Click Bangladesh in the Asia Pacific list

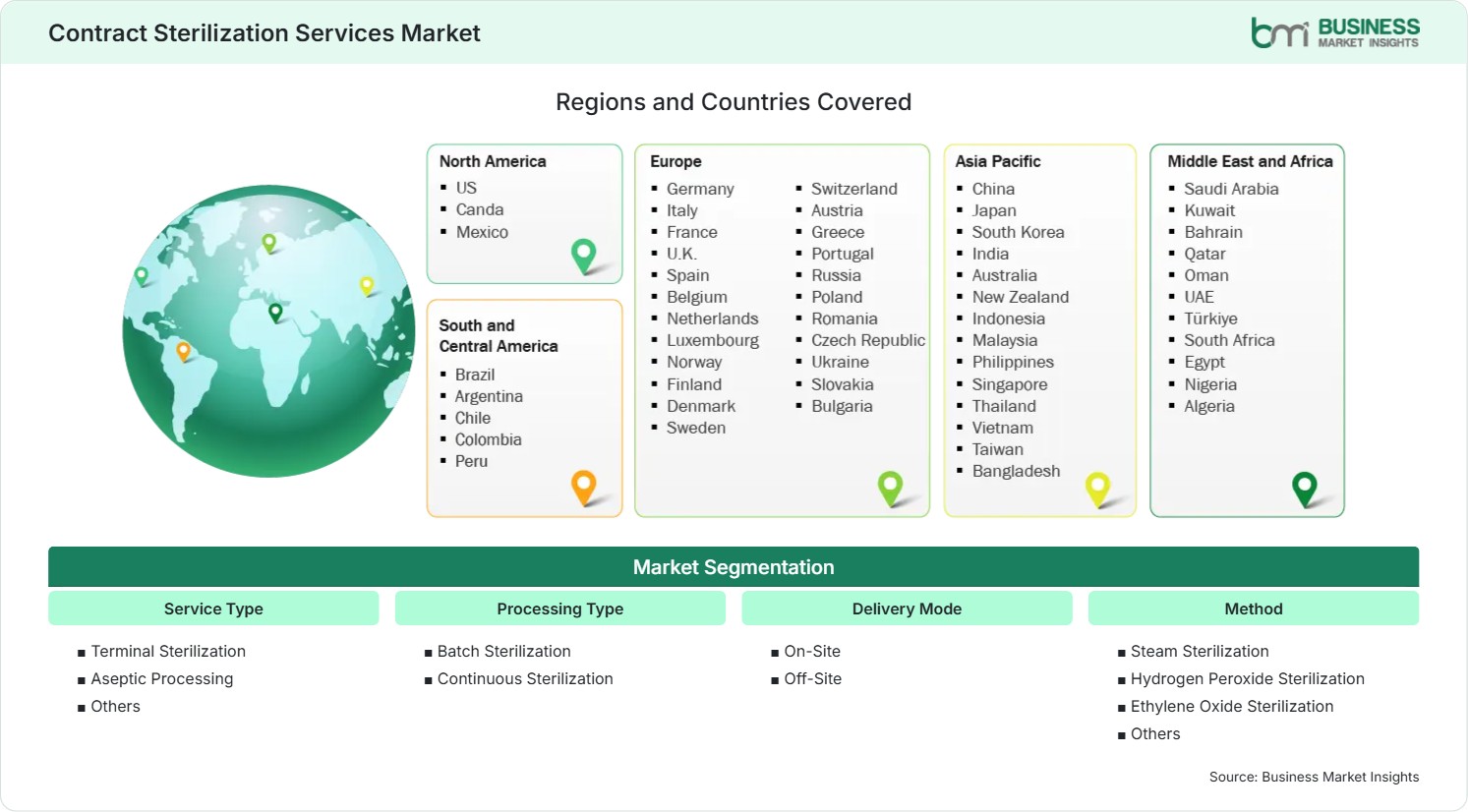(x=1016, y=471)
